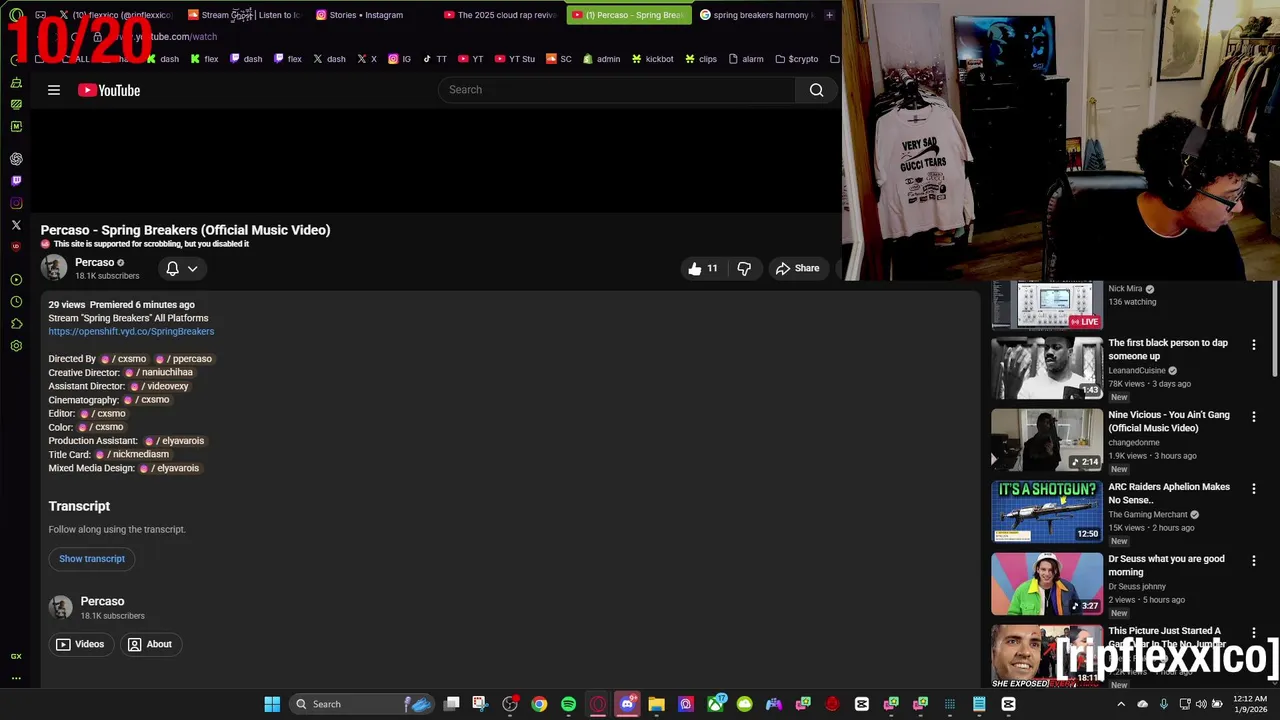Open sidebar three-dots more options
Viewport: 1280px width, 720px height.
(16, 678)
